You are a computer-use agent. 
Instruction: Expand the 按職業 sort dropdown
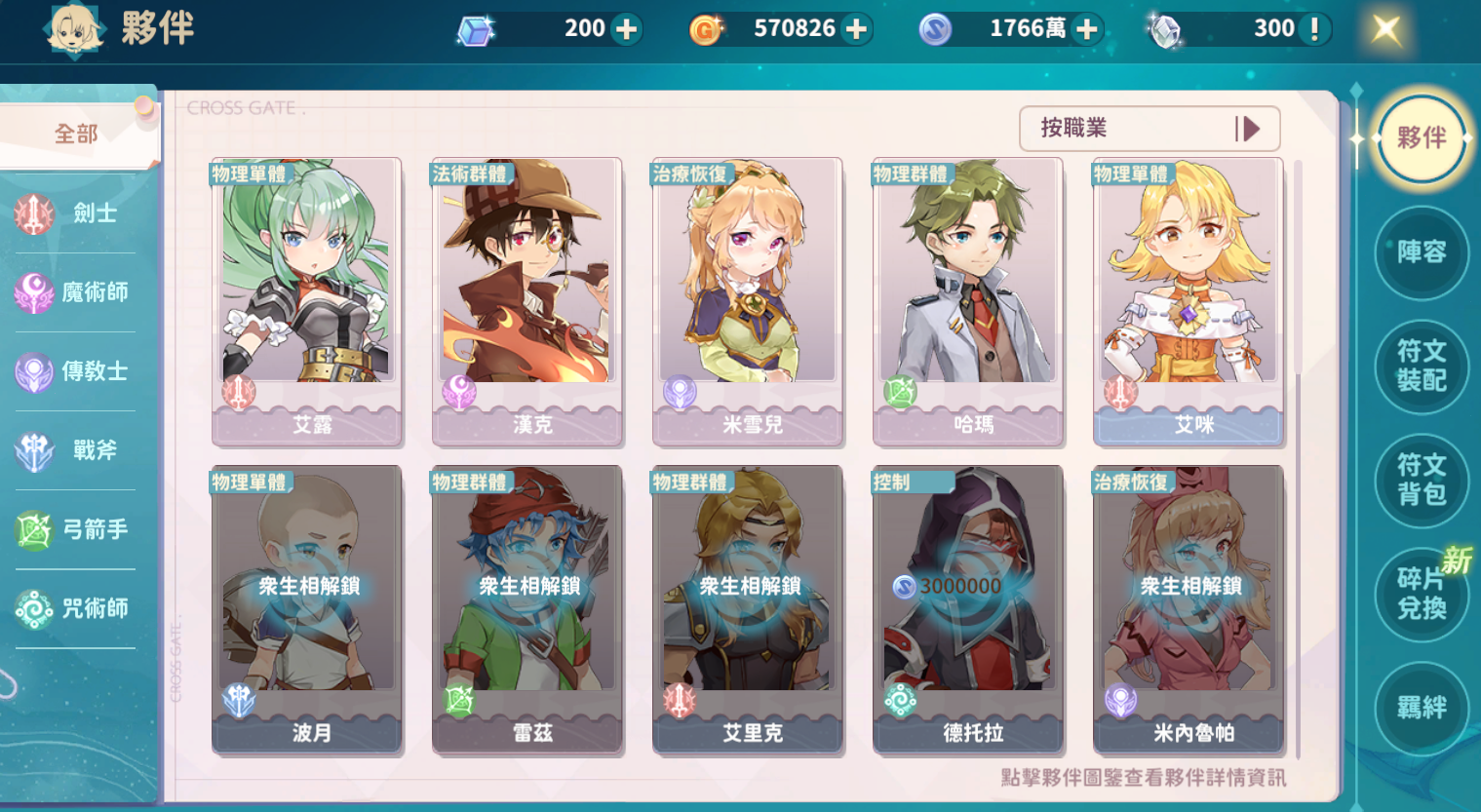pyautogui.click(x=1150, y=129)
